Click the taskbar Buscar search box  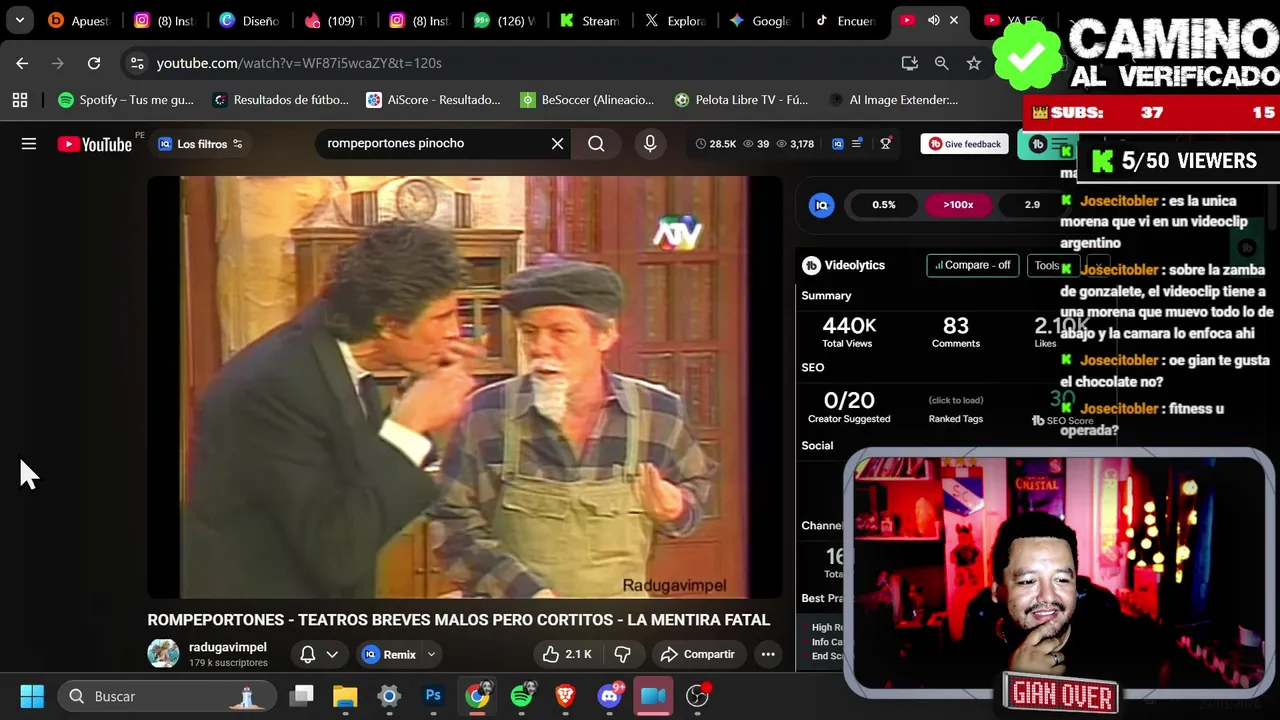point(165,696)
